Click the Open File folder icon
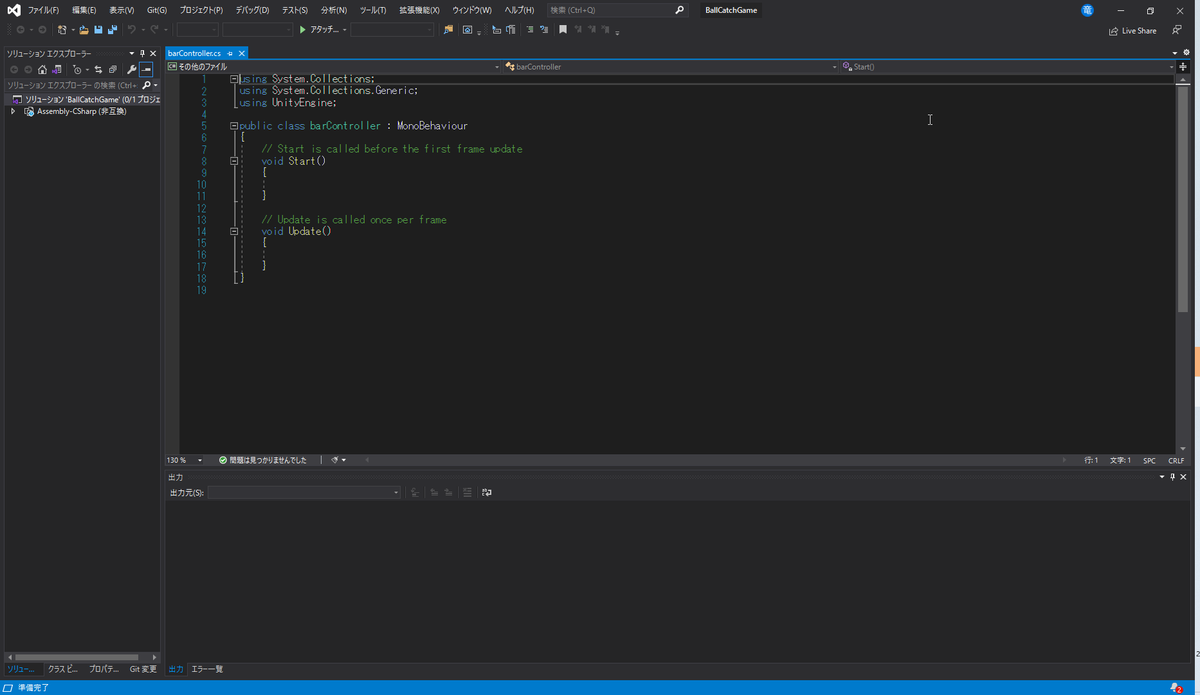 84,30
